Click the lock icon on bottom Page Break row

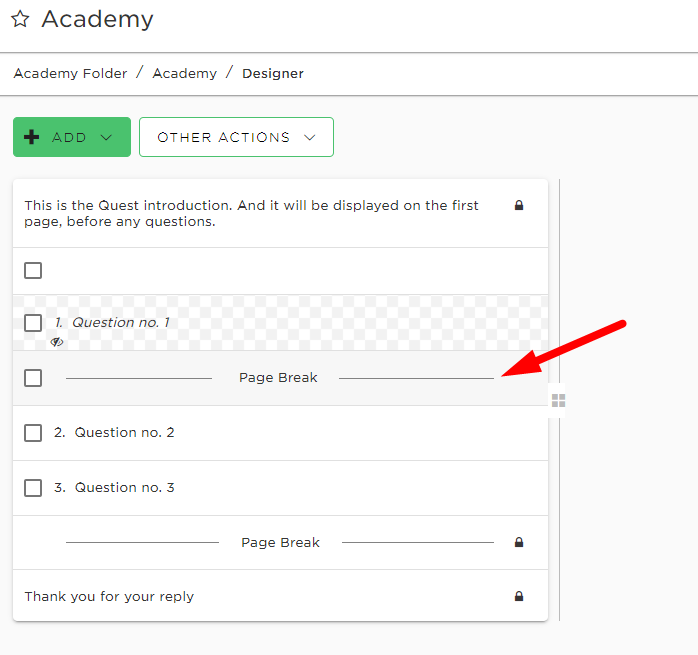[519, 542]
